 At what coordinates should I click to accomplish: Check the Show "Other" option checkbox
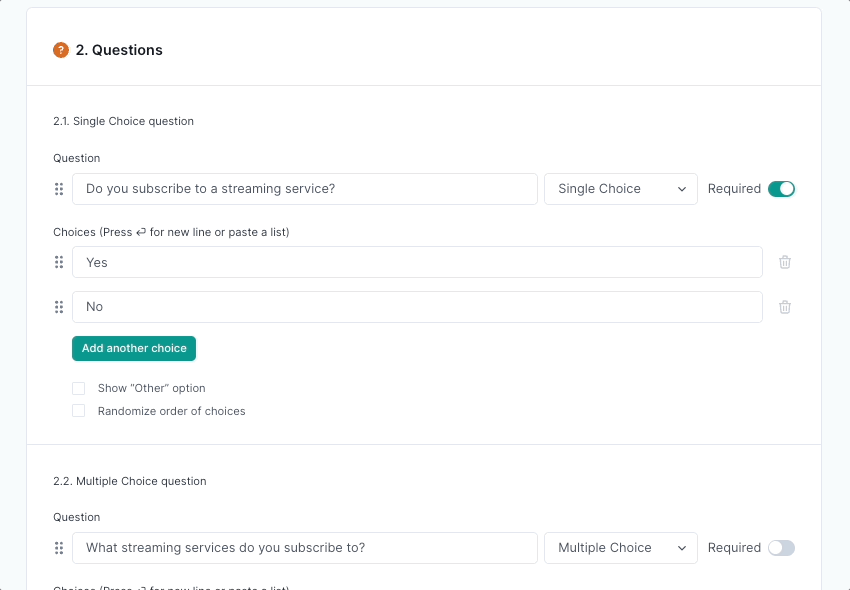tap(78, 388)
